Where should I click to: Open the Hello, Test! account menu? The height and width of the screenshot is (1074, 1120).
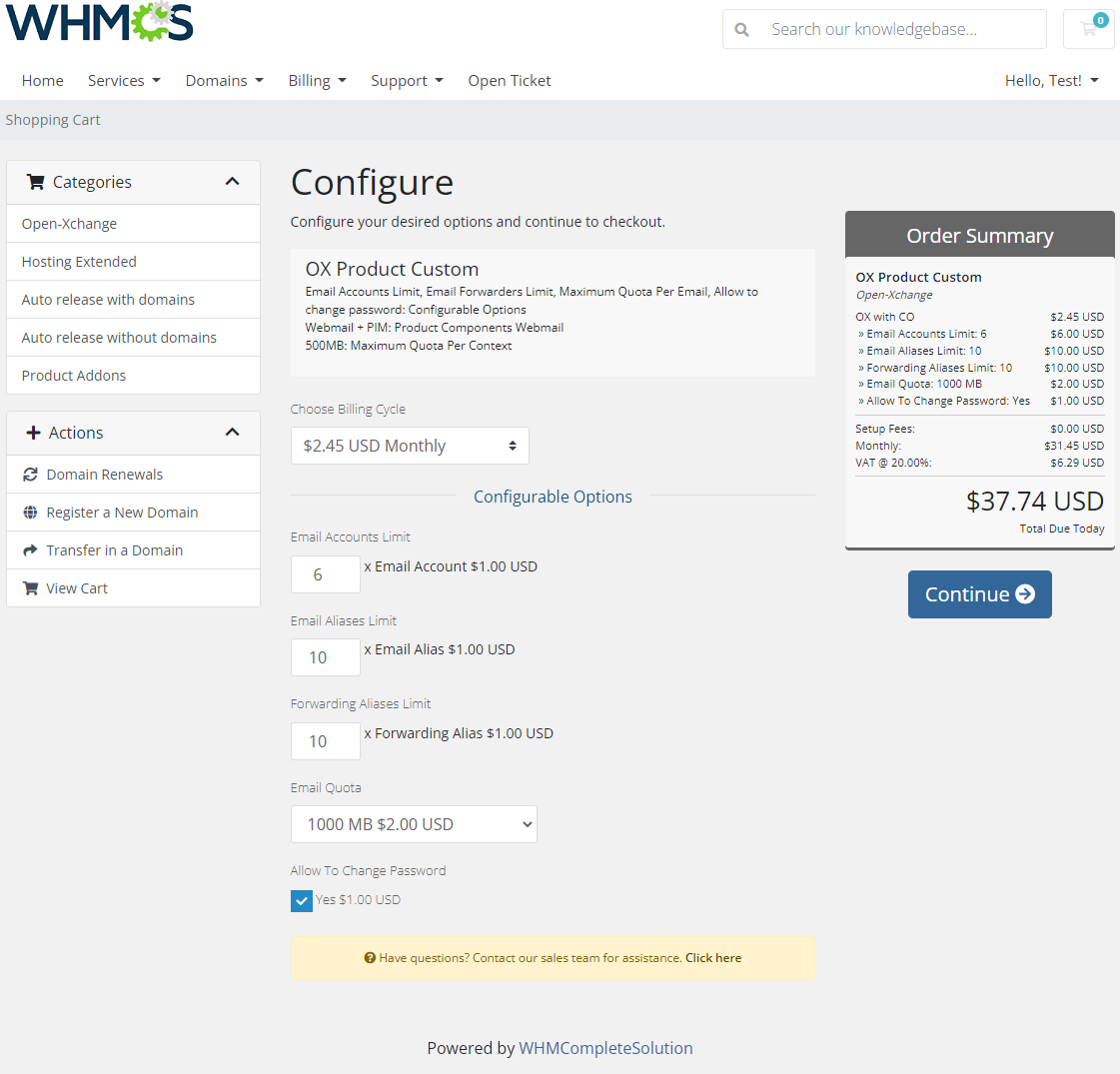(x=1051, y=81)
